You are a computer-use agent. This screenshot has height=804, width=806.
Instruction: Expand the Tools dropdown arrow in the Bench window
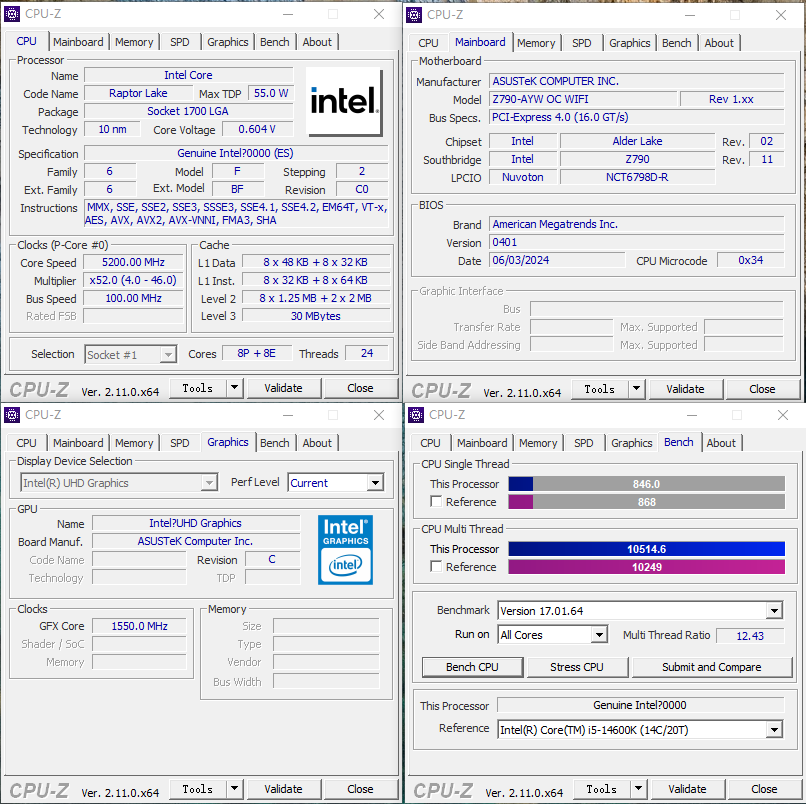tap(638, 789)
